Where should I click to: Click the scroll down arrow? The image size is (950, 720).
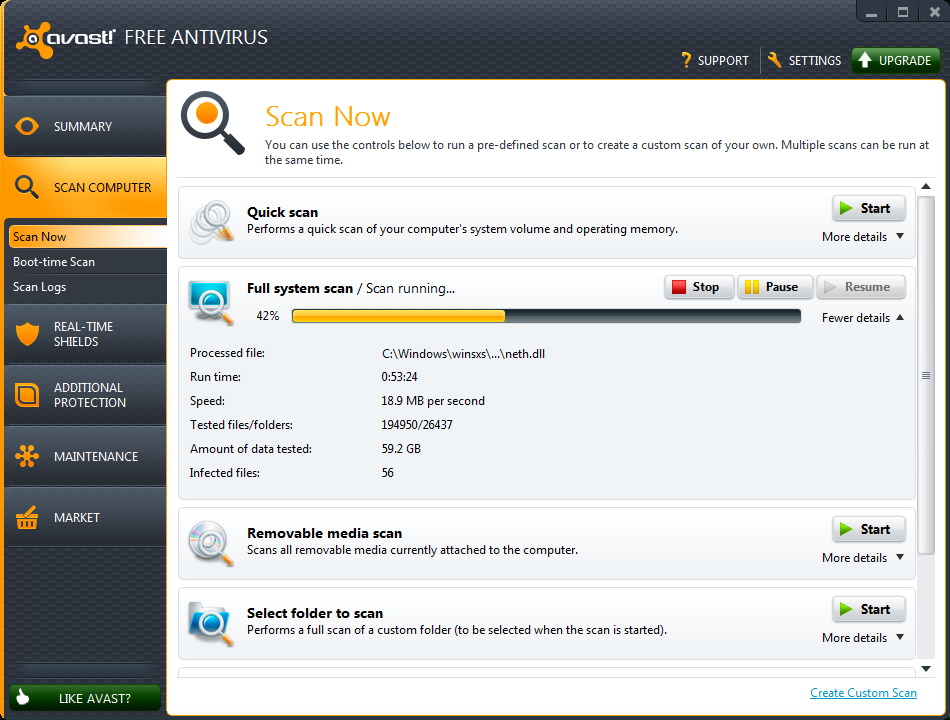(926, 668)
